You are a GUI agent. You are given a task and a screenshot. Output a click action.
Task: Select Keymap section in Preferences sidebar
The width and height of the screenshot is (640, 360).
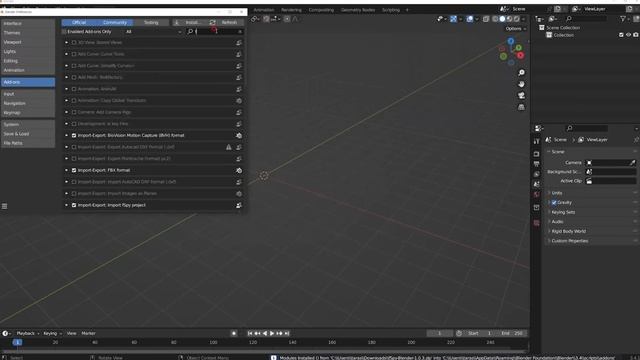[28, 113]
